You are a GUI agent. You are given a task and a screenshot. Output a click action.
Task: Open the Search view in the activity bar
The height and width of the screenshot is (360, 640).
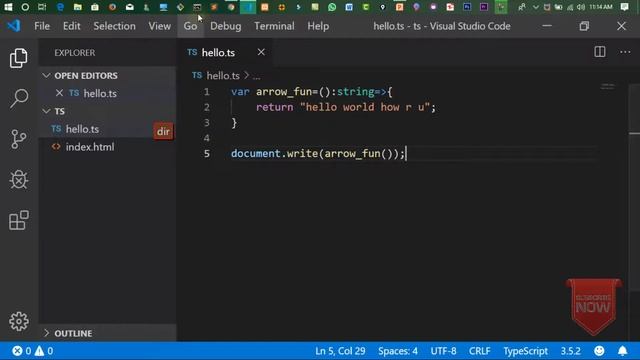(x=19, y=98)
